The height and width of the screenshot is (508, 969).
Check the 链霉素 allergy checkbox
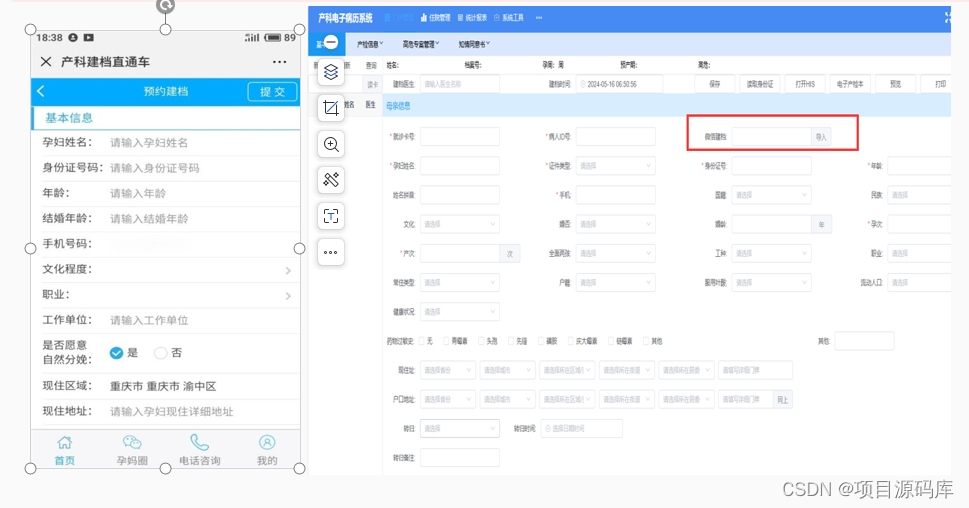pos(611,341)
